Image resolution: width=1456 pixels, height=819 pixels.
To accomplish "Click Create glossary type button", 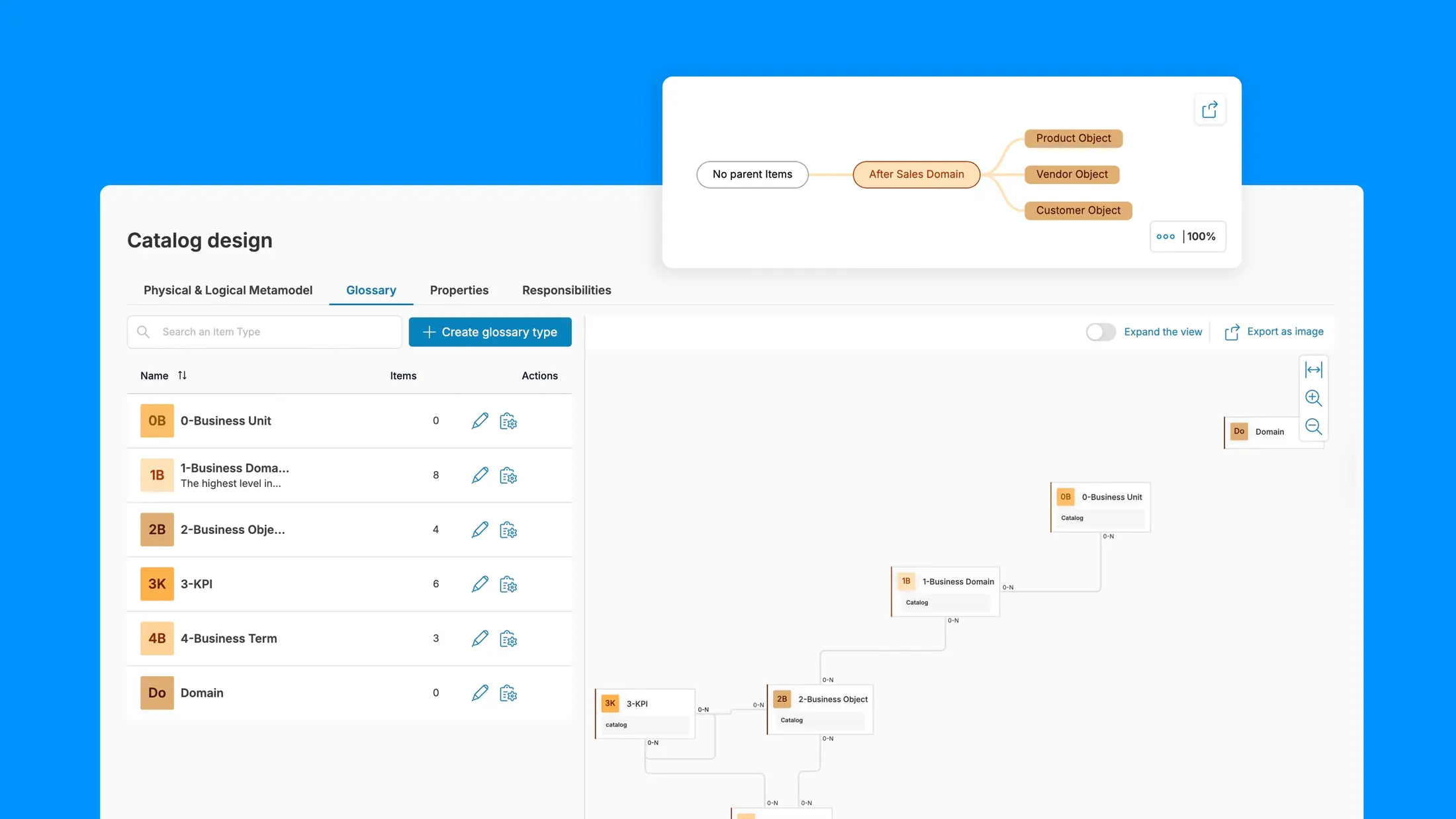I will [x=490, y=332].
